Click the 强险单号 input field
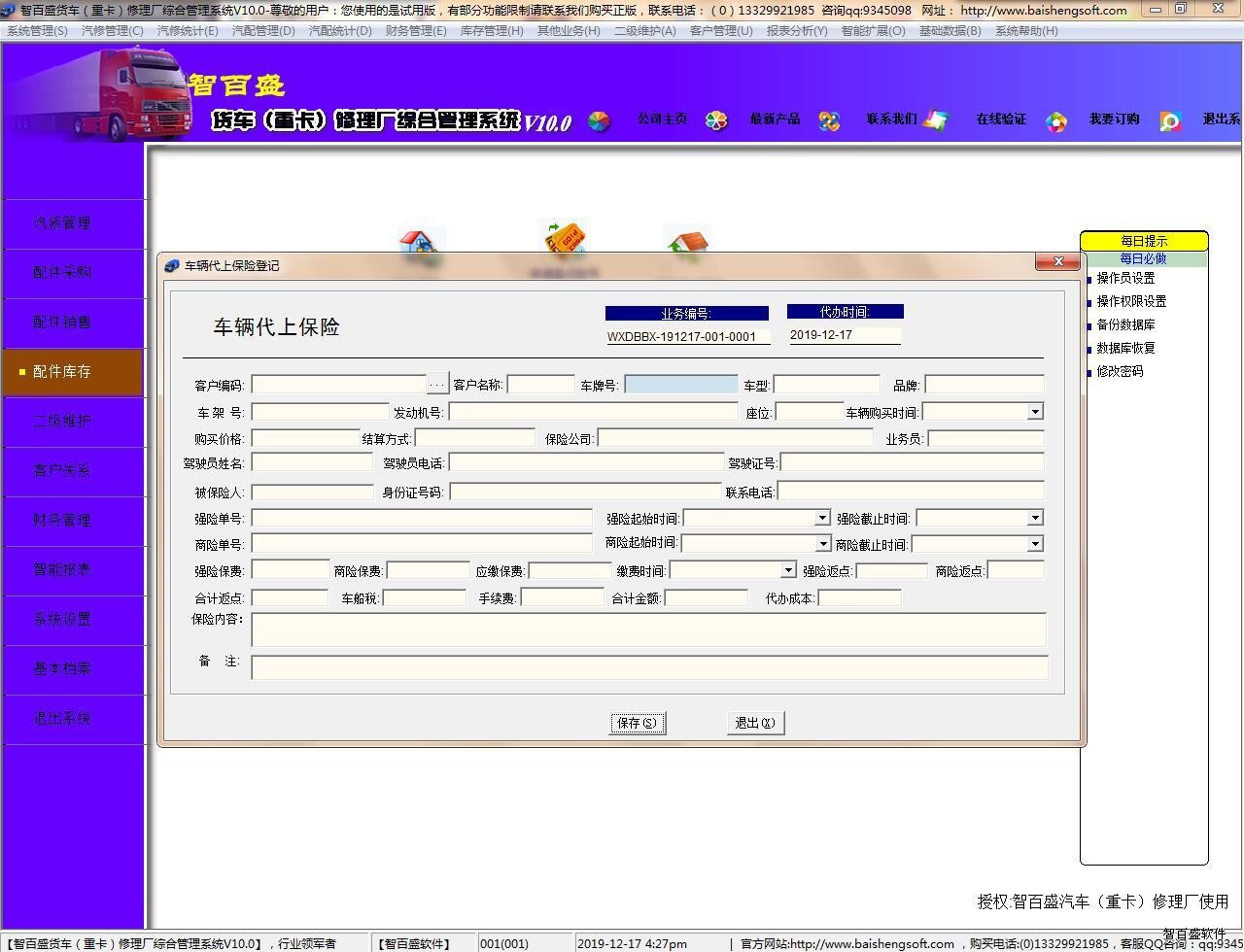The width and height of the screenshot is (1244, 952). coord(422,518)
